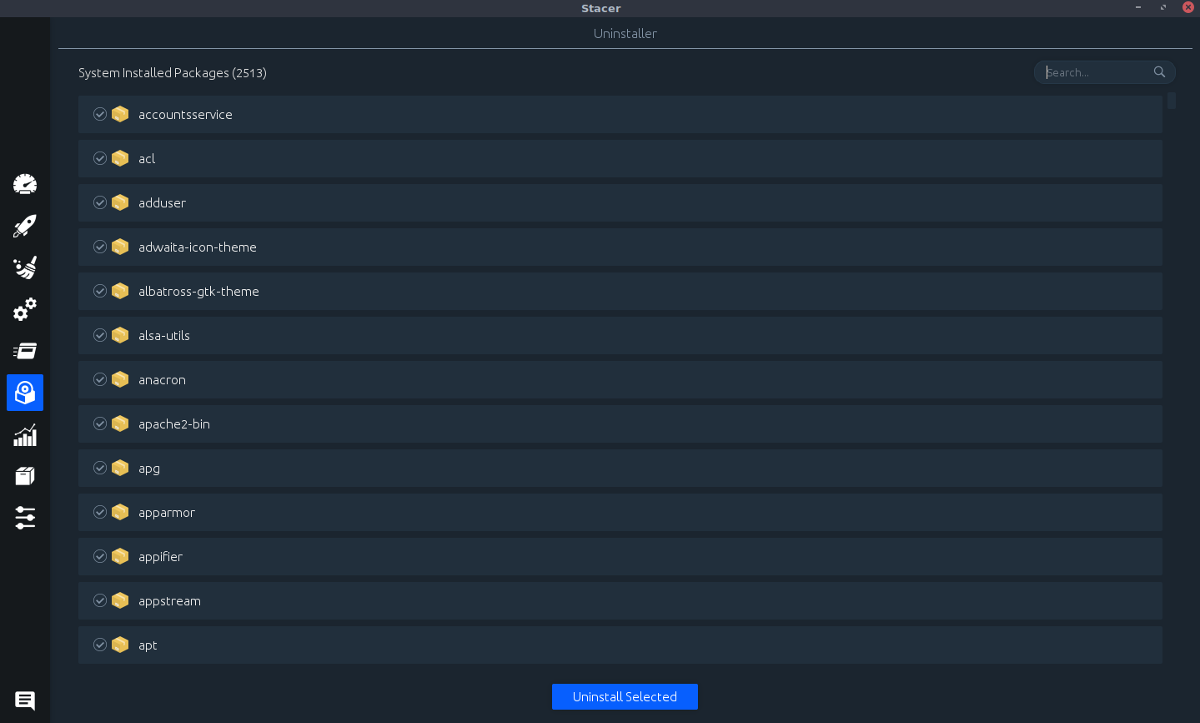Click package icon next to albatross-gtk-theme
Screen dimensions: 1200x723
(120, 291)
